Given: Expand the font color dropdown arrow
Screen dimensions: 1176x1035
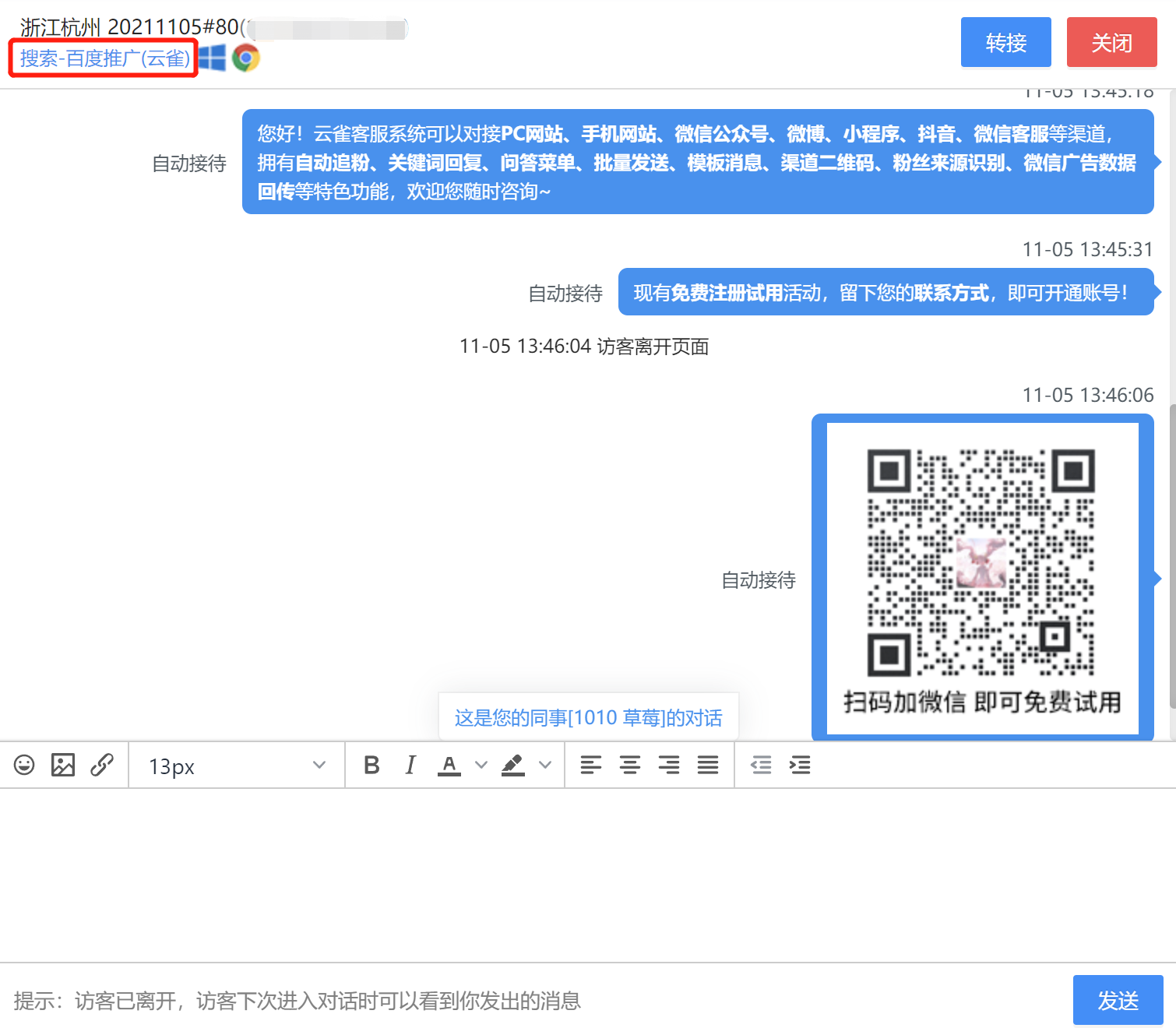Looking at the screenshot, I should click(x=482, y=765).
